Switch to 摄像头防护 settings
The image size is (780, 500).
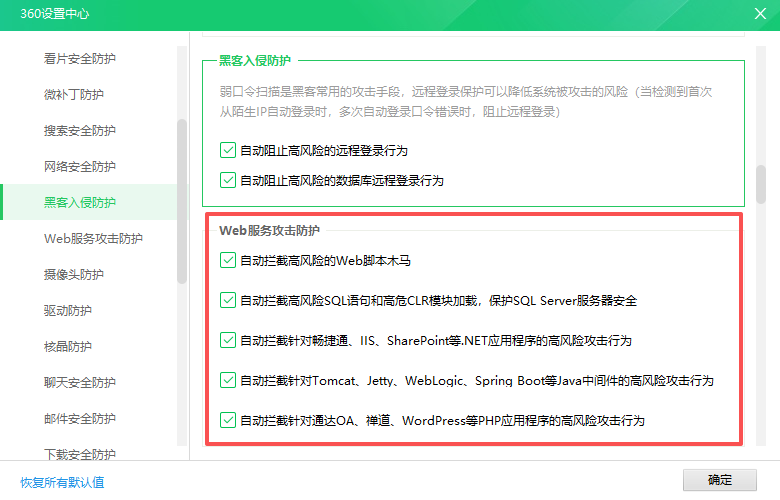[74, 274]
